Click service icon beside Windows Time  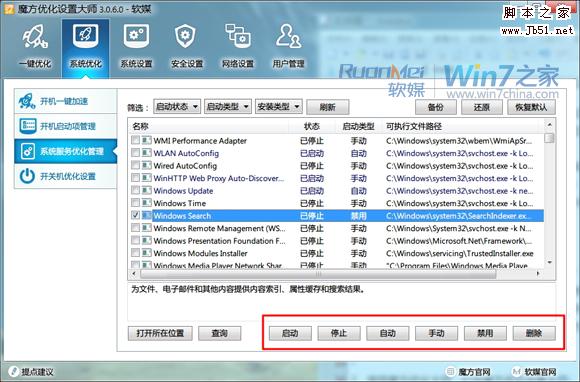point(147,203)
